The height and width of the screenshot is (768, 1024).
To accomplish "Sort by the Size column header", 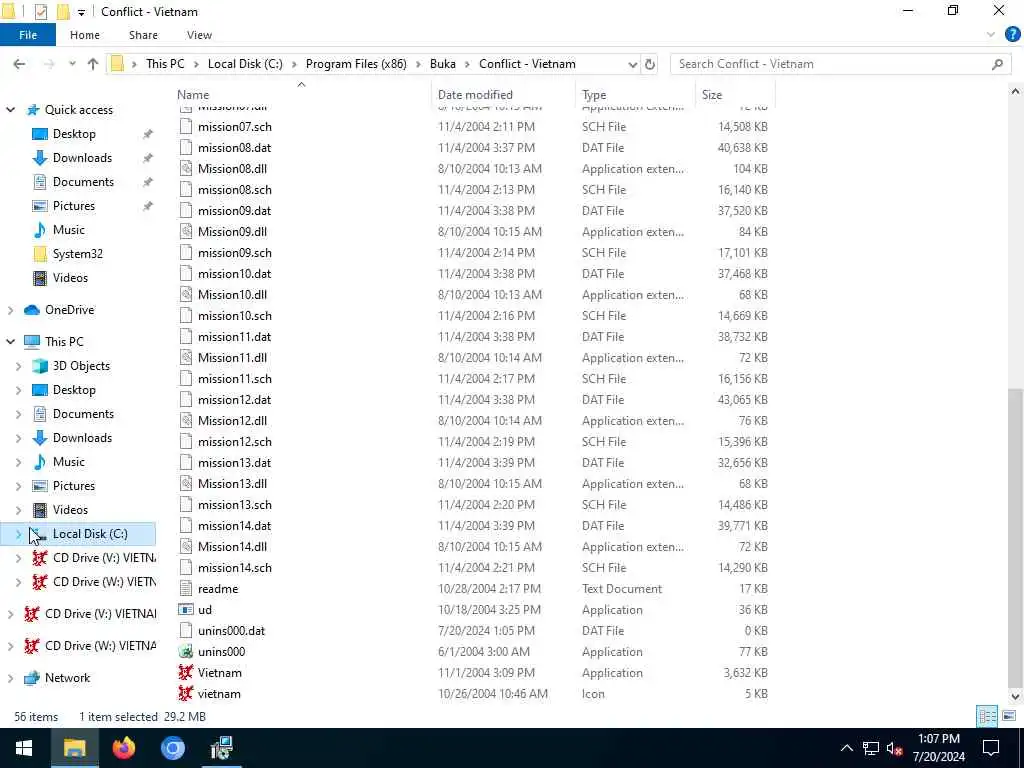I will click(x=735, y=95).
